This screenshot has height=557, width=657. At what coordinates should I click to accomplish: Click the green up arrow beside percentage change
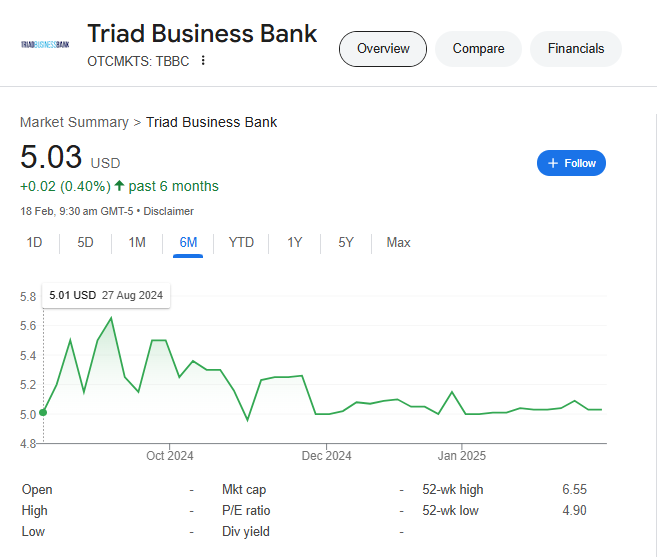[119, 186]
